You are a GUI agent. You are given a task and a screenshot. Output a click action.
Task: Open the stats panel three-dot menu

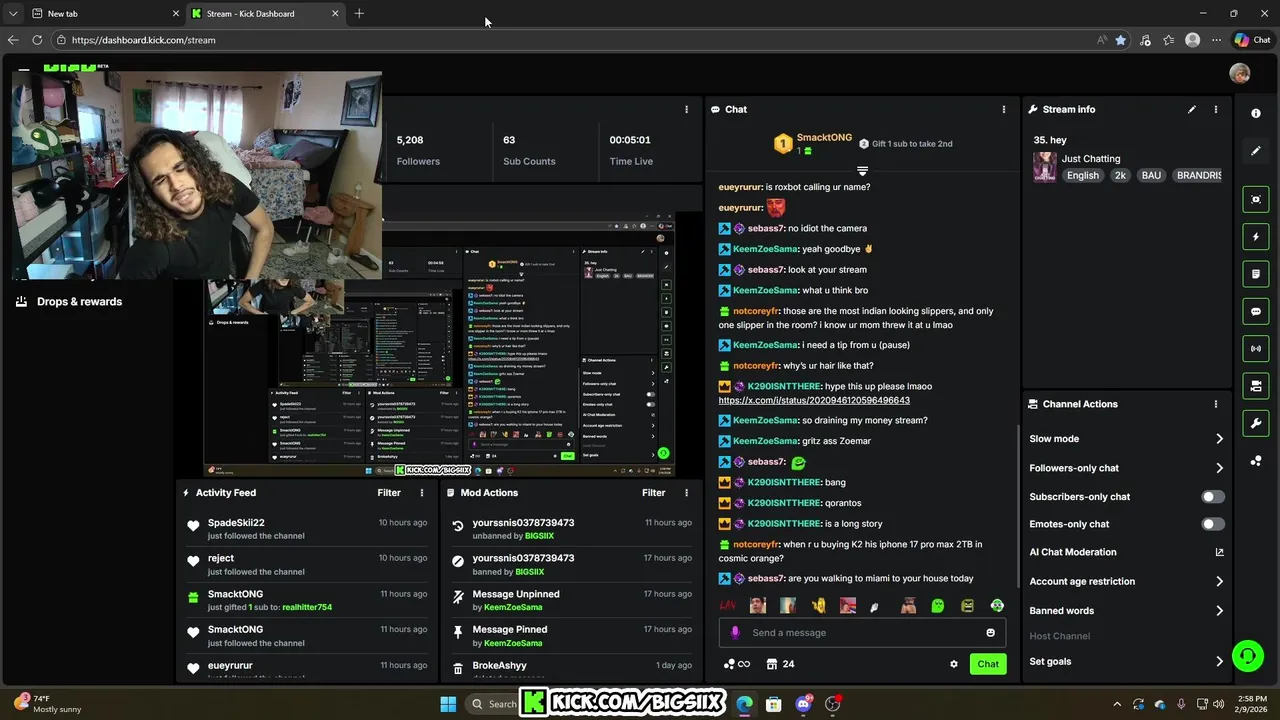(686, 109)
